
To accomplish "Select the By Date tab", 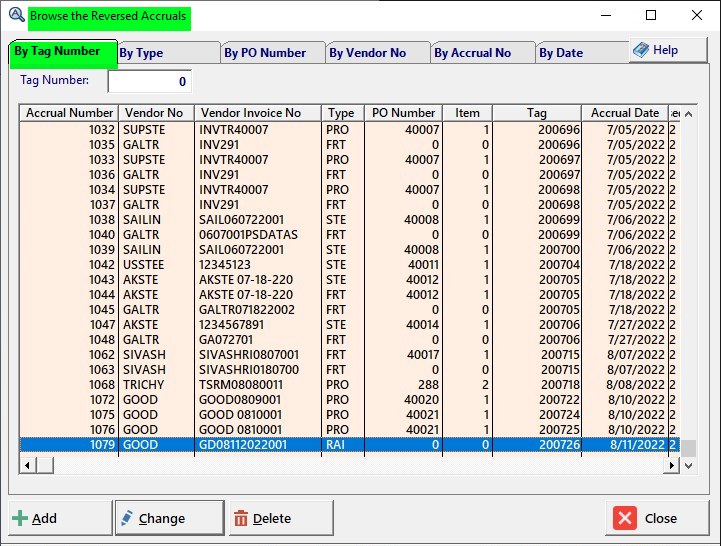I will (582, 53).
